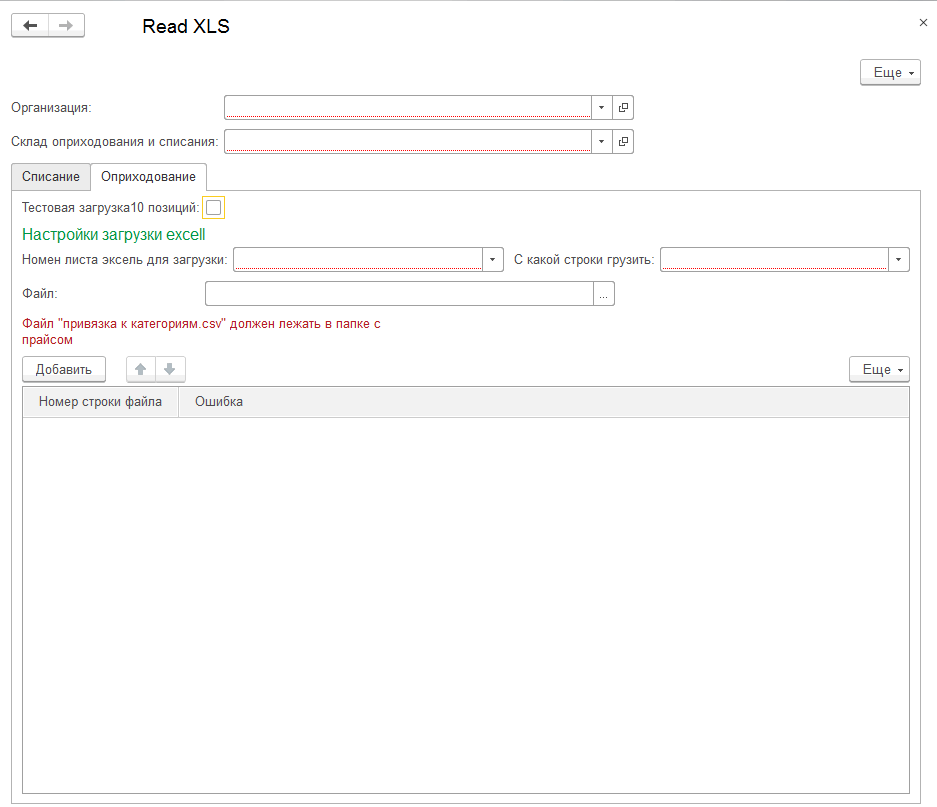
Task: Click the back navigation arrow
Action: (30, 26)
